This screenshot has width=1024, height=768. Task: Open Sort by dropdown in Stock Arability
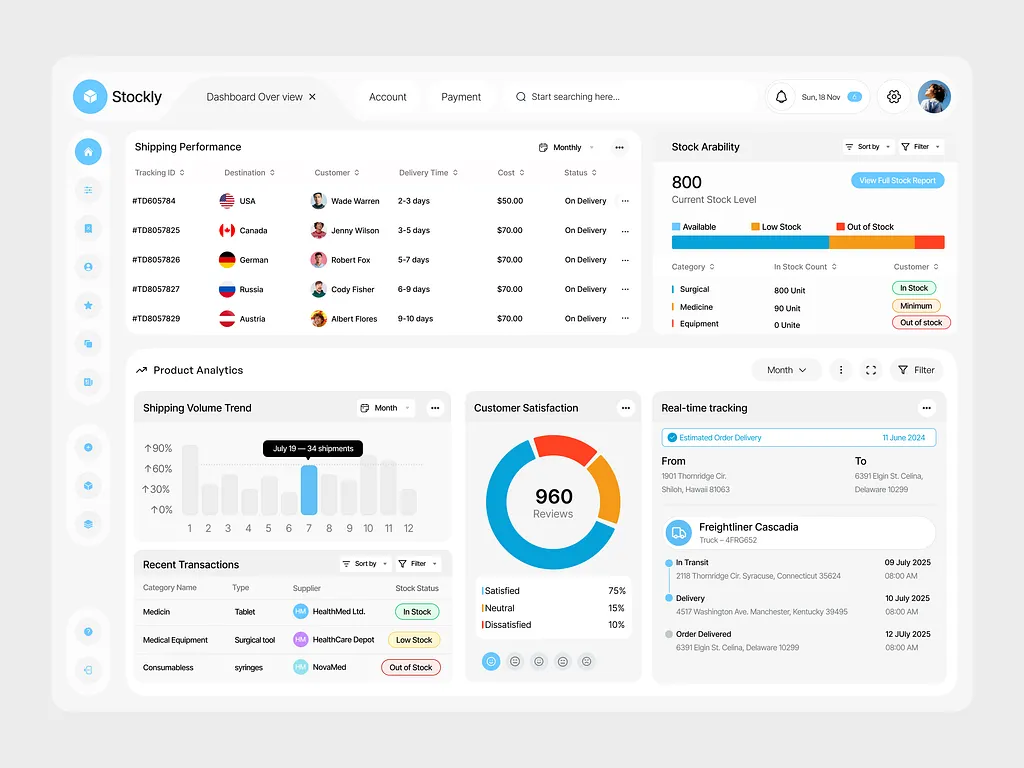[x=868, y=147]
